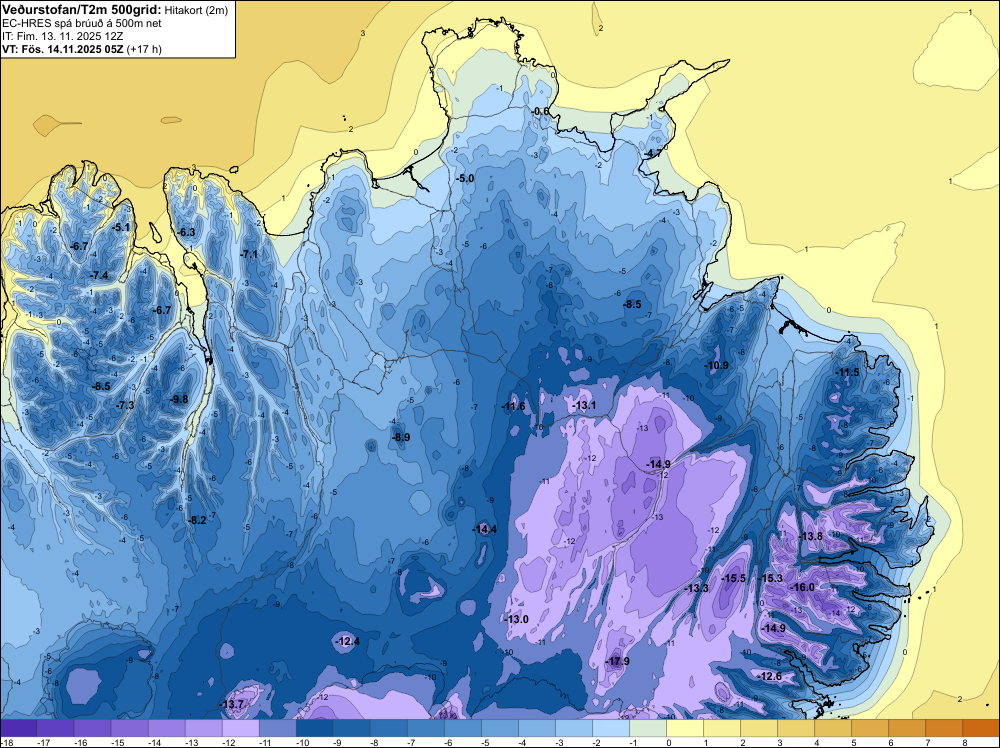Click the -11.5 temperature label

(x=847, y=372)
